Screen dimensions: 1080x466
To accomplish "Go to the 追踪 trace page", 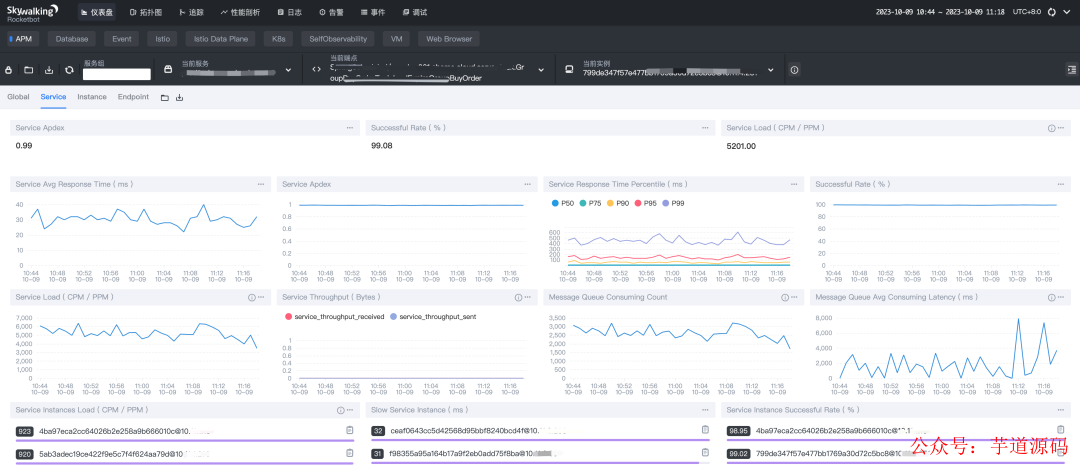I will (x=191, y=12).
